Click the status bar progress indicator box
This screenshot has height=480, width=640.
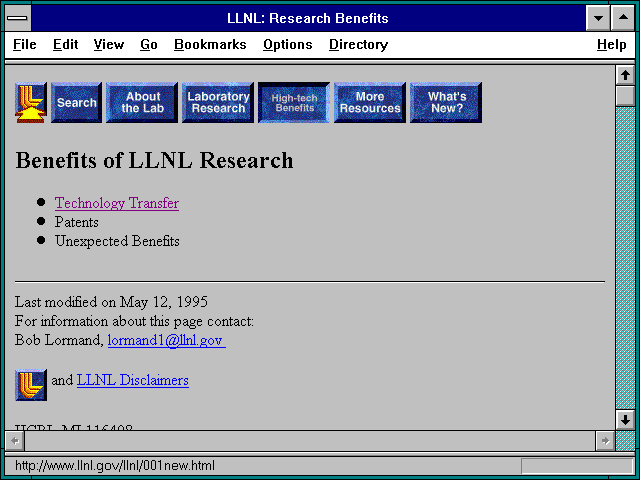coord(577,466)
